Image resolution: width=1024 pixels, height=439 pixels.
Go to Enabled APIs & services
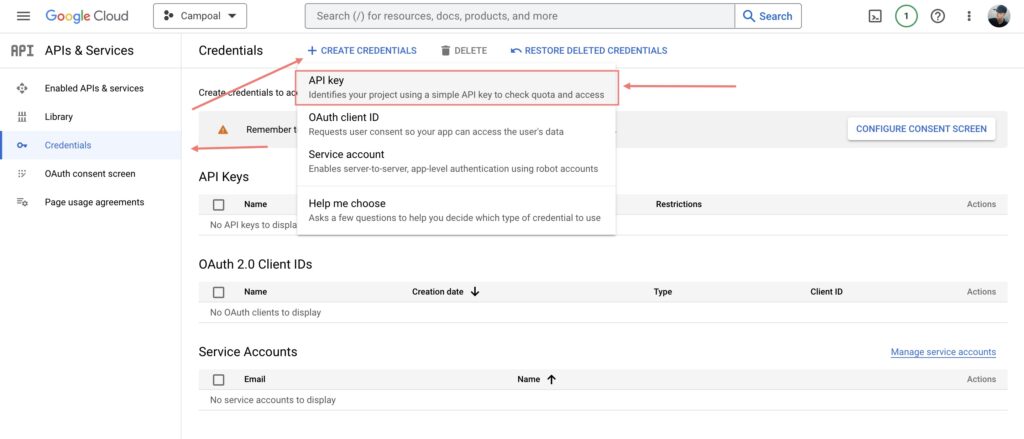click(94, 88)
